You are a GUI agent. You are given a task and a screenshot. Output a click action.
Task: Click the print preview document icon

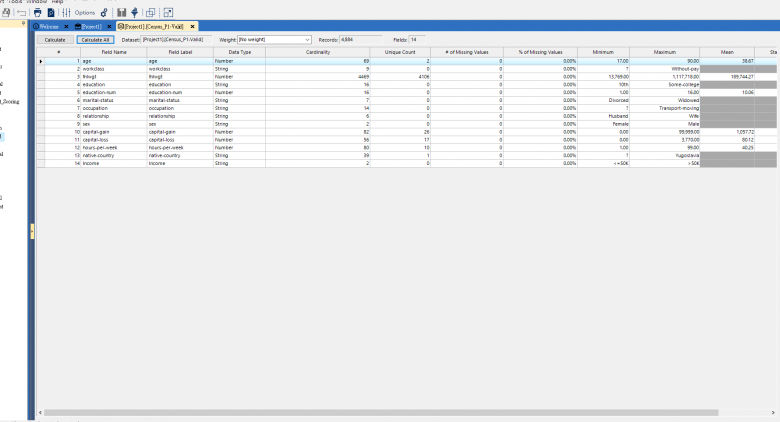pos(50,12)
